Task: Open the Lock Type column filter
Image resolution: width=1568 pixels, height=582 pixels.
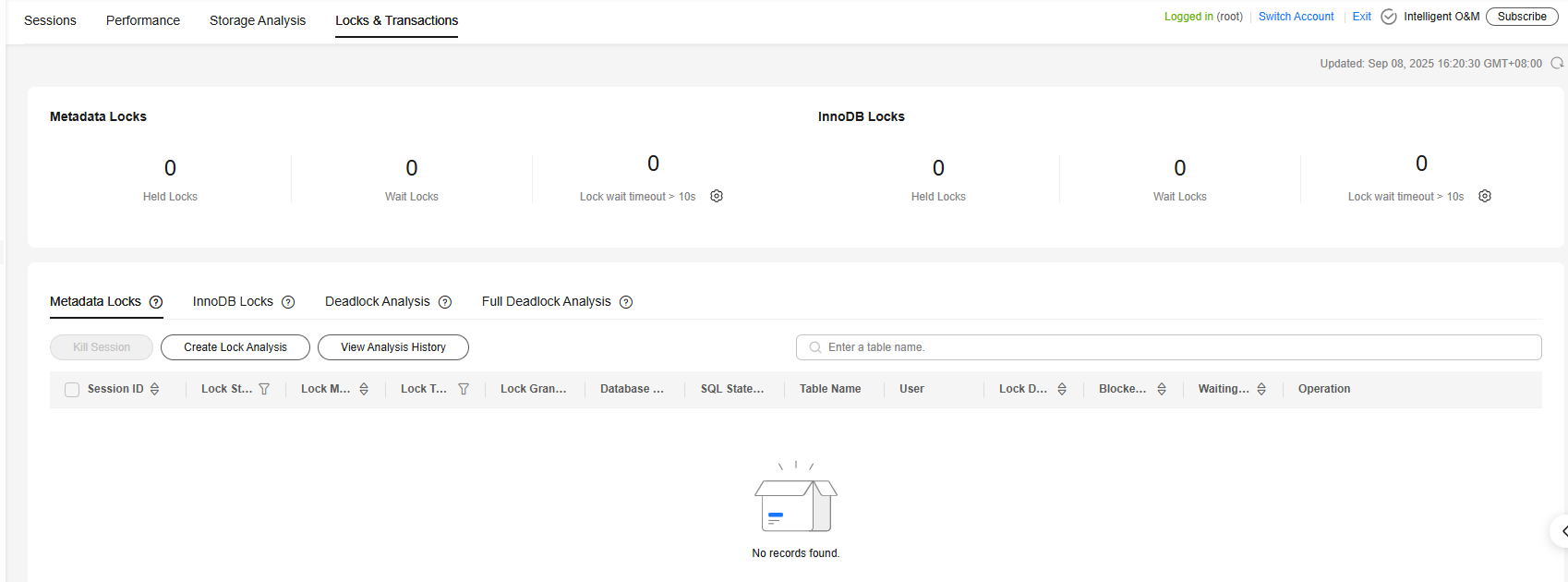Action: click(464, 389)
